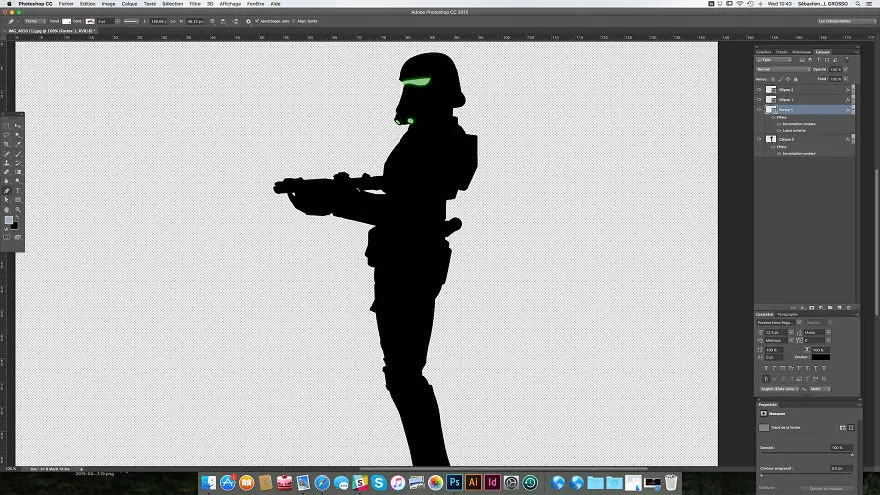
Task: Toggle visibility of Ellipse 1 layer
Action: 759,100
